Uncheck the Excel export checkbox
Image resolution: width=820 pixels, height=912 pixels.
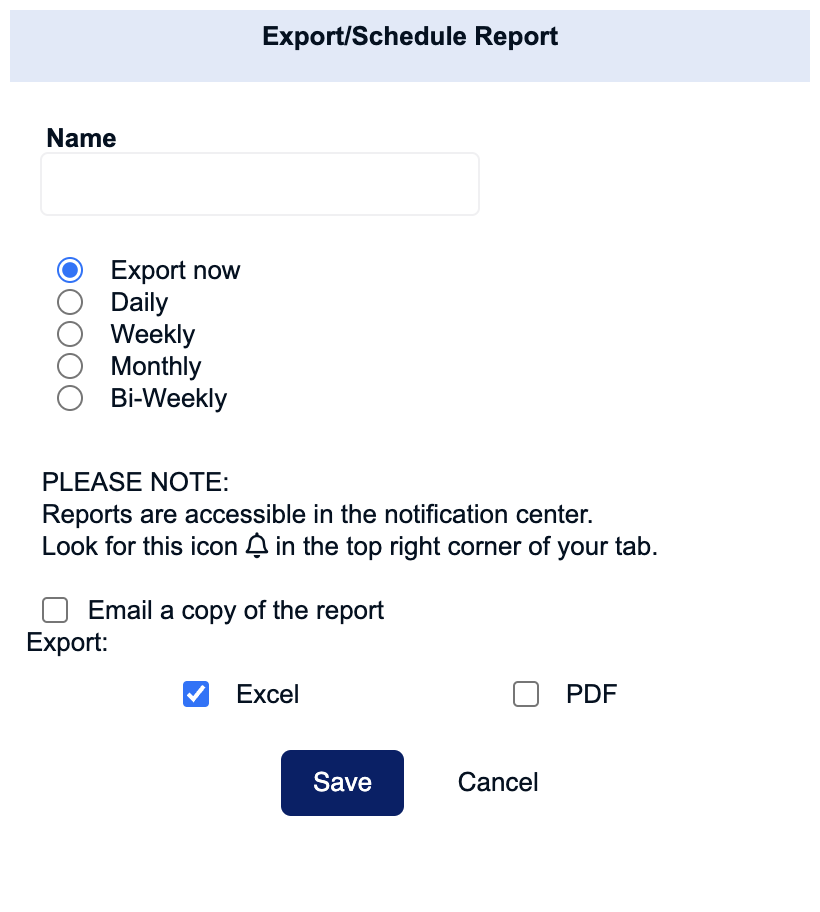pos(196,694)
